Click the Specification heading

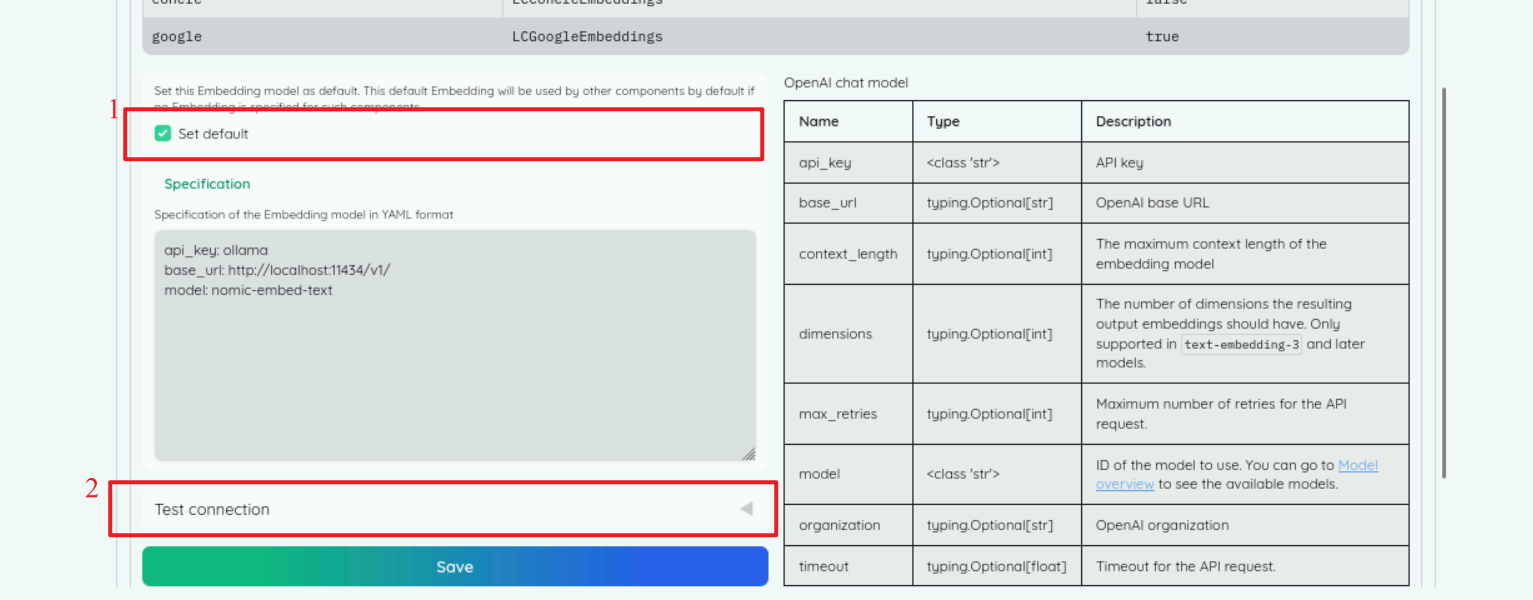pyautogui.click(x=207, y=184)
